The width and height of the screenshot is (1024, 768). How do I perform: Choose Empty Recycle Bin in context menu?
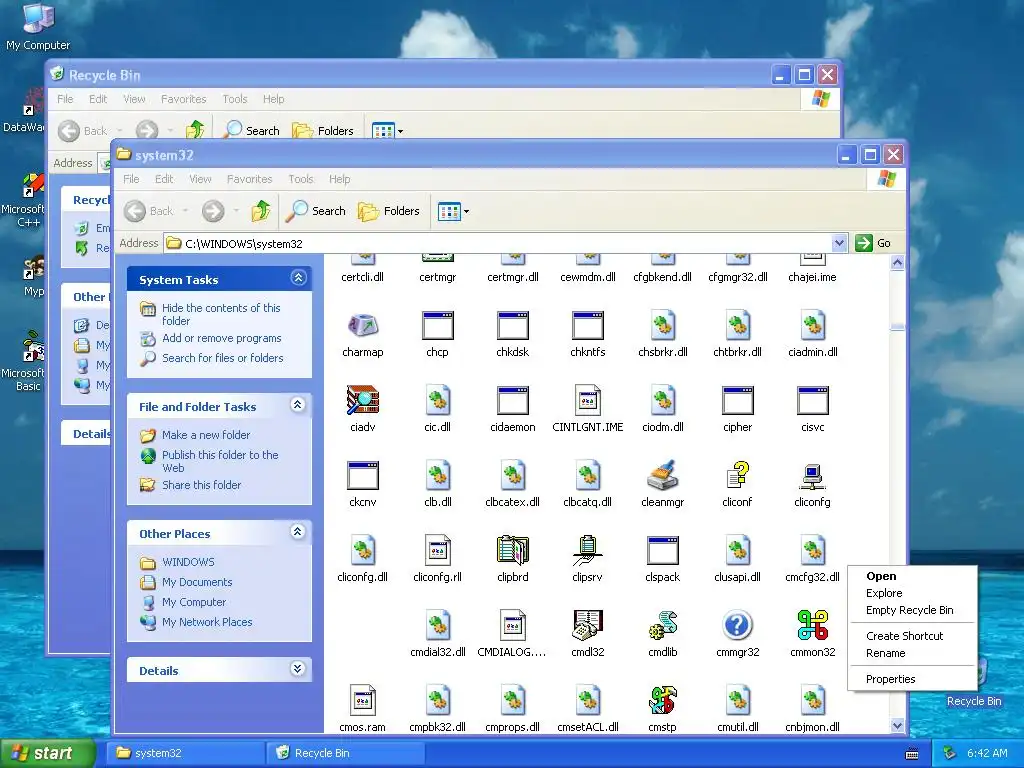[x=912, y=610]
